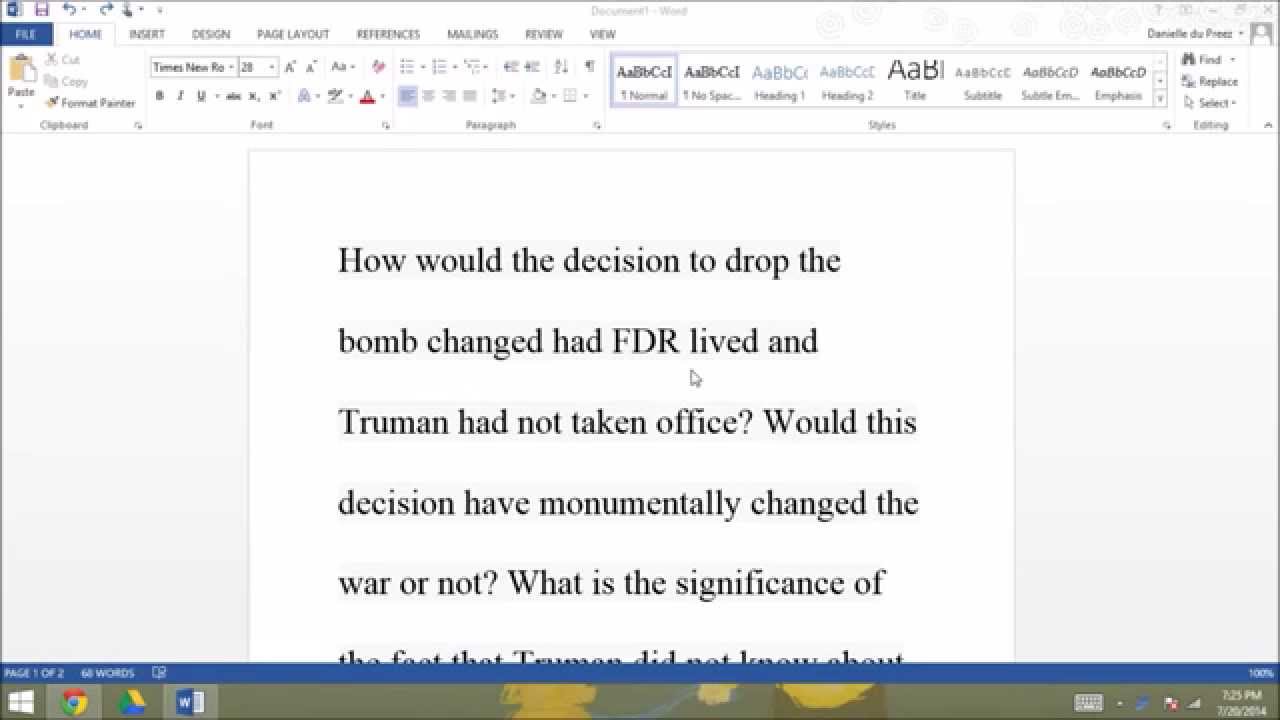This screenshot has width=1280, height=720.
Task: Toggle strikethrough formatting
Action: [x=233, y=96]
